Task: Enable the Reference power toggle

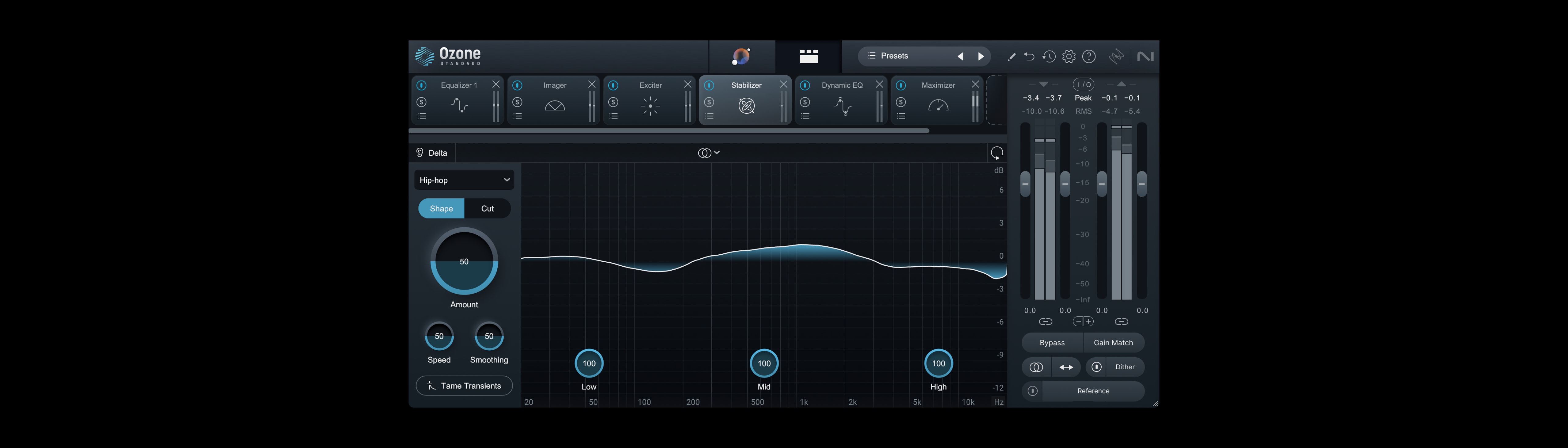Action: point(1032,391)
